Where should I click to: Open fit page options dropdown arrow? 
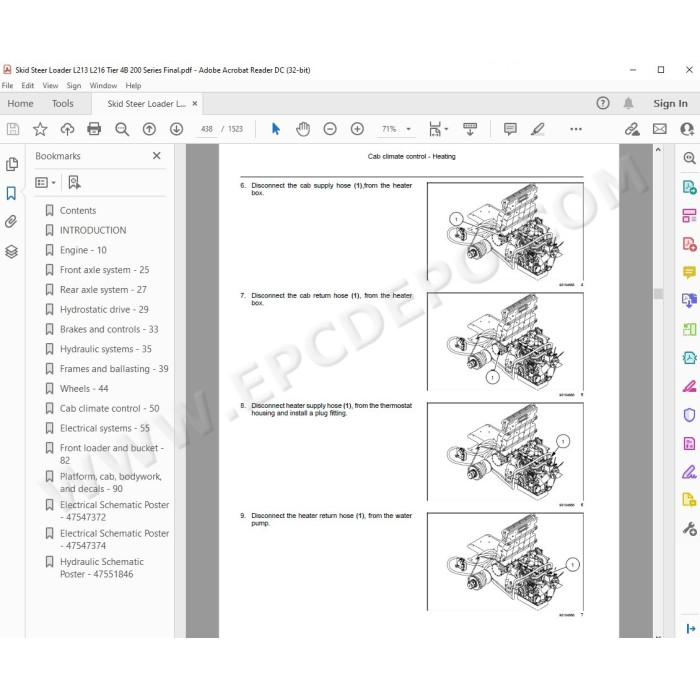(x=446, y=129)
